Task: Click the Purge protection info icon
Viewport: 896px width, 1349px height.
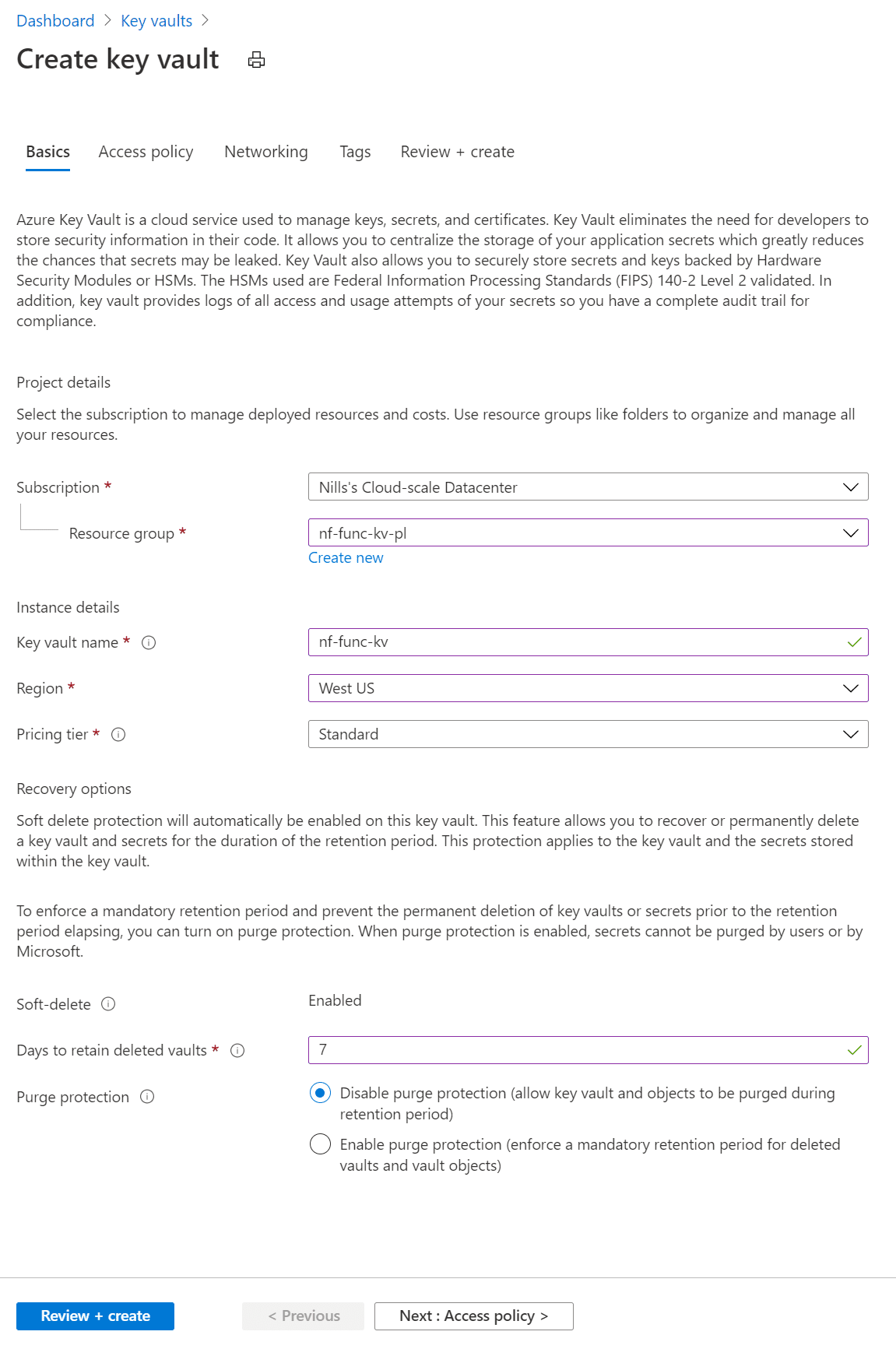Action: coord(146,1097)
